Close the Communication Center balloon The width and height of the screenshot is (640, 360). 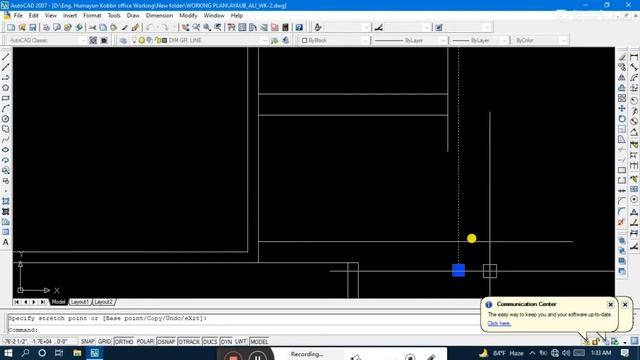[611, 304]
